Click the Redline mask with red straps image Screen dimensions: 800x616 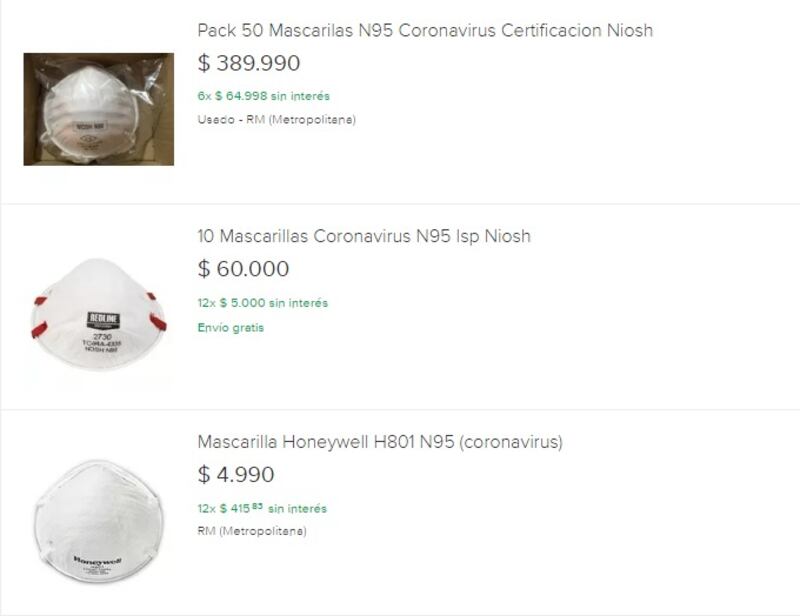coord(98,313)
